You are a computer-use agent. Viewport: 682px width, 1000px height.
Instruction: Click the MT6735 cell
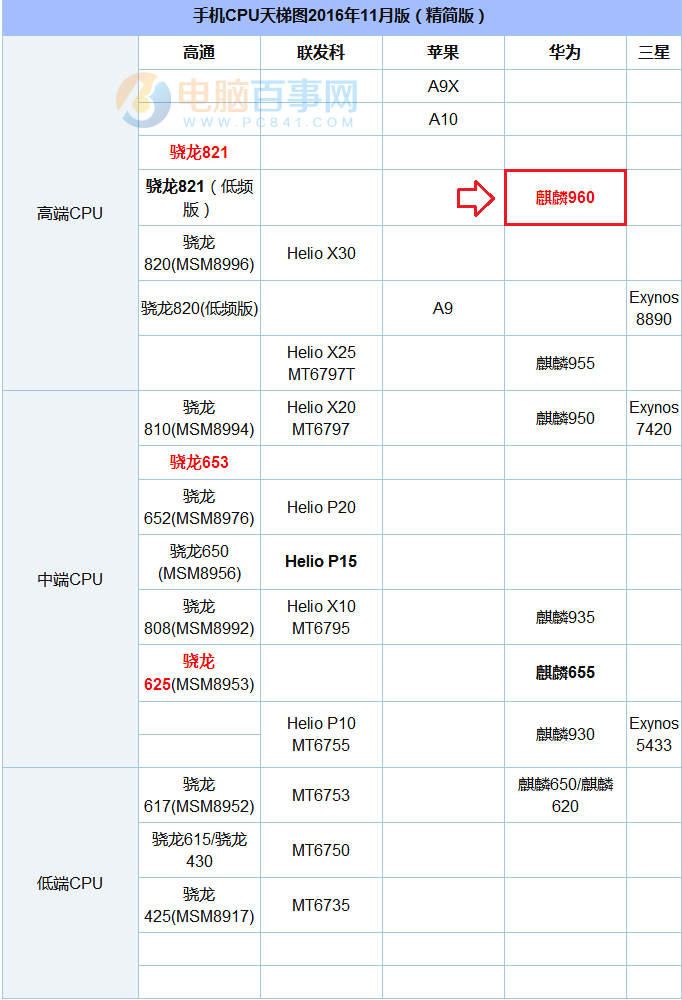[321, 905]
